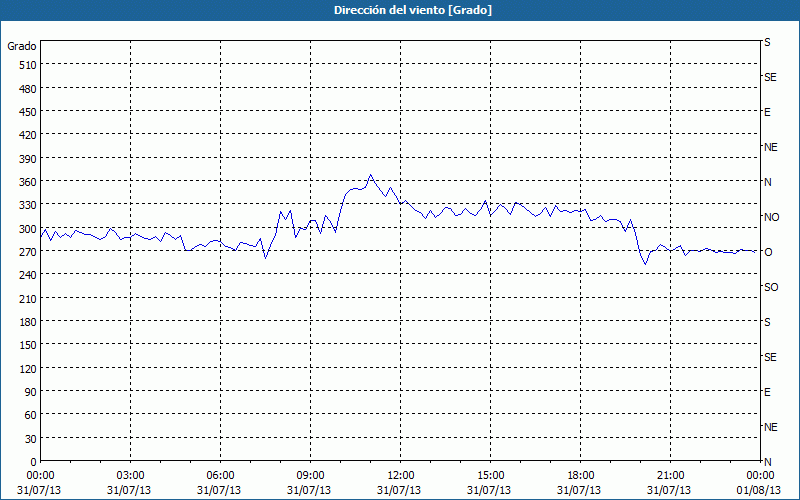Select the SE compass label at 135 level
This screenshot has height=500, width=800.
[770, 357]
